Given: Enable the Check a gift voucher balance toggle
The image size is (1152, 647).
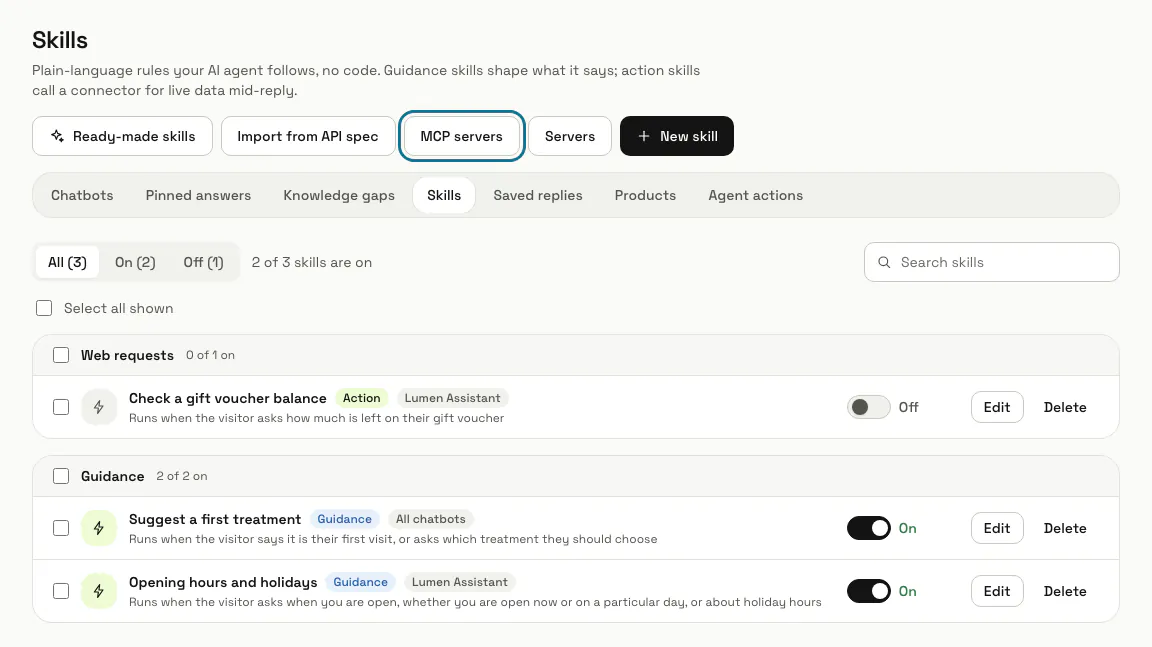Looking at the screenshot, I should tap(868, 407).
